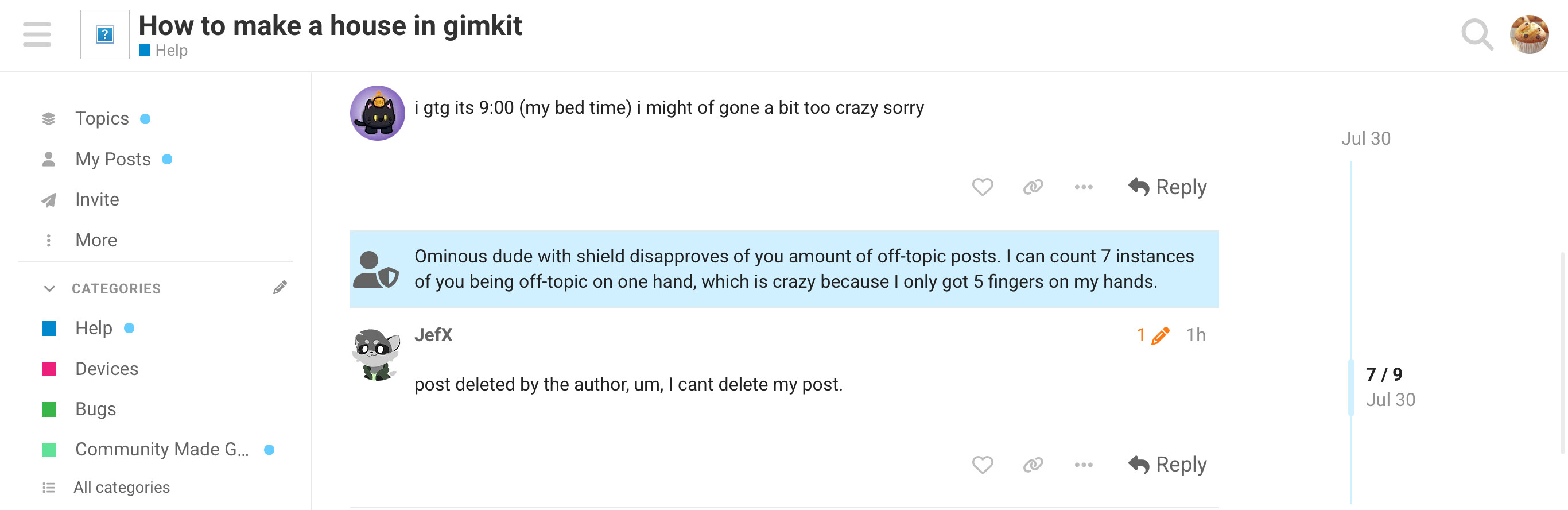1568x510 pixels.
Task: Click the 7 / 9 timeline position marker
Action: [1383, 374]
